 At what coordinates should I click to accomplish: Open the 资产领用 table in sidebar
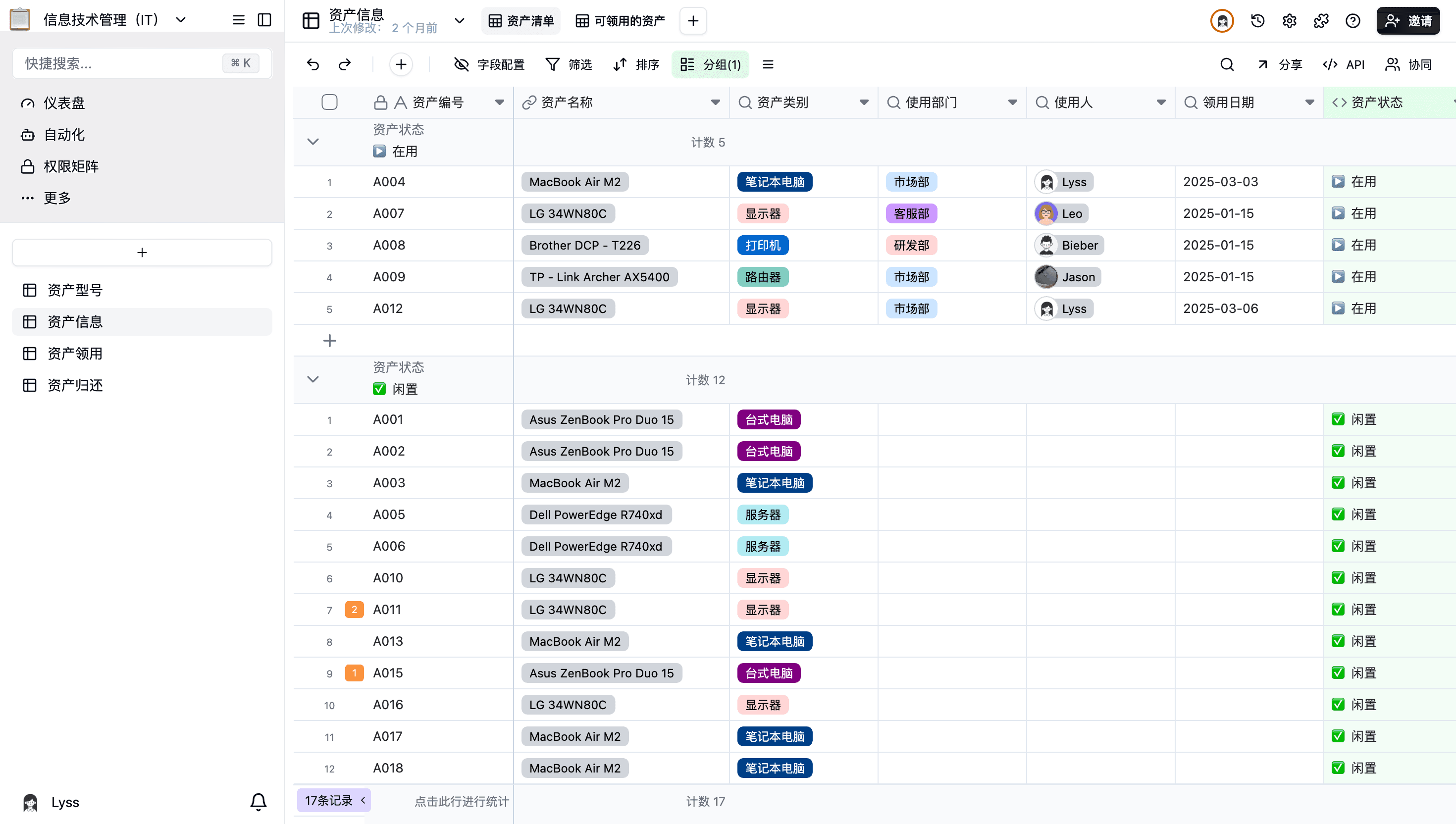tap(75, 354)
